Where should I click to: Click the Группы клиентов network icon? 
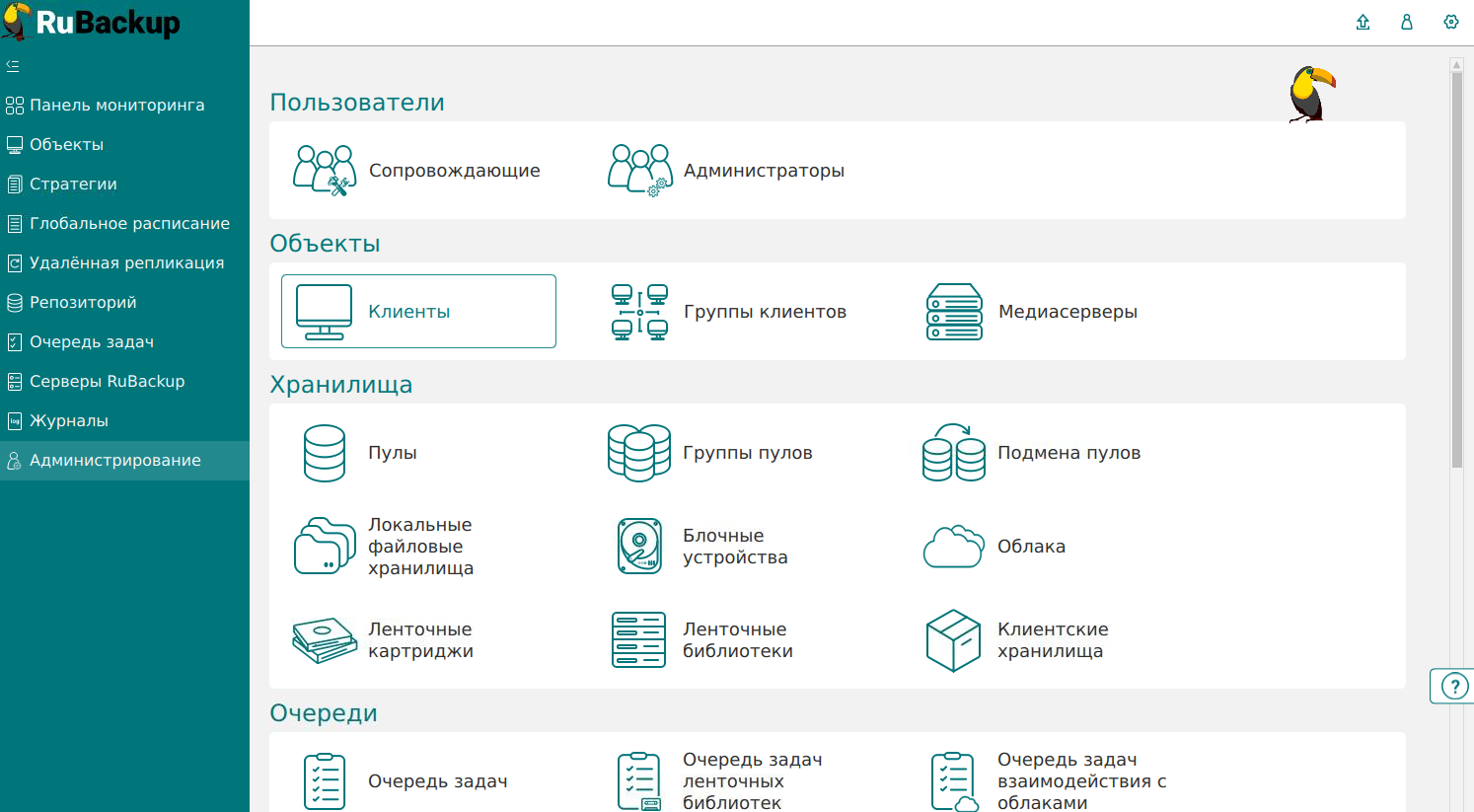[x=639, y=312]
